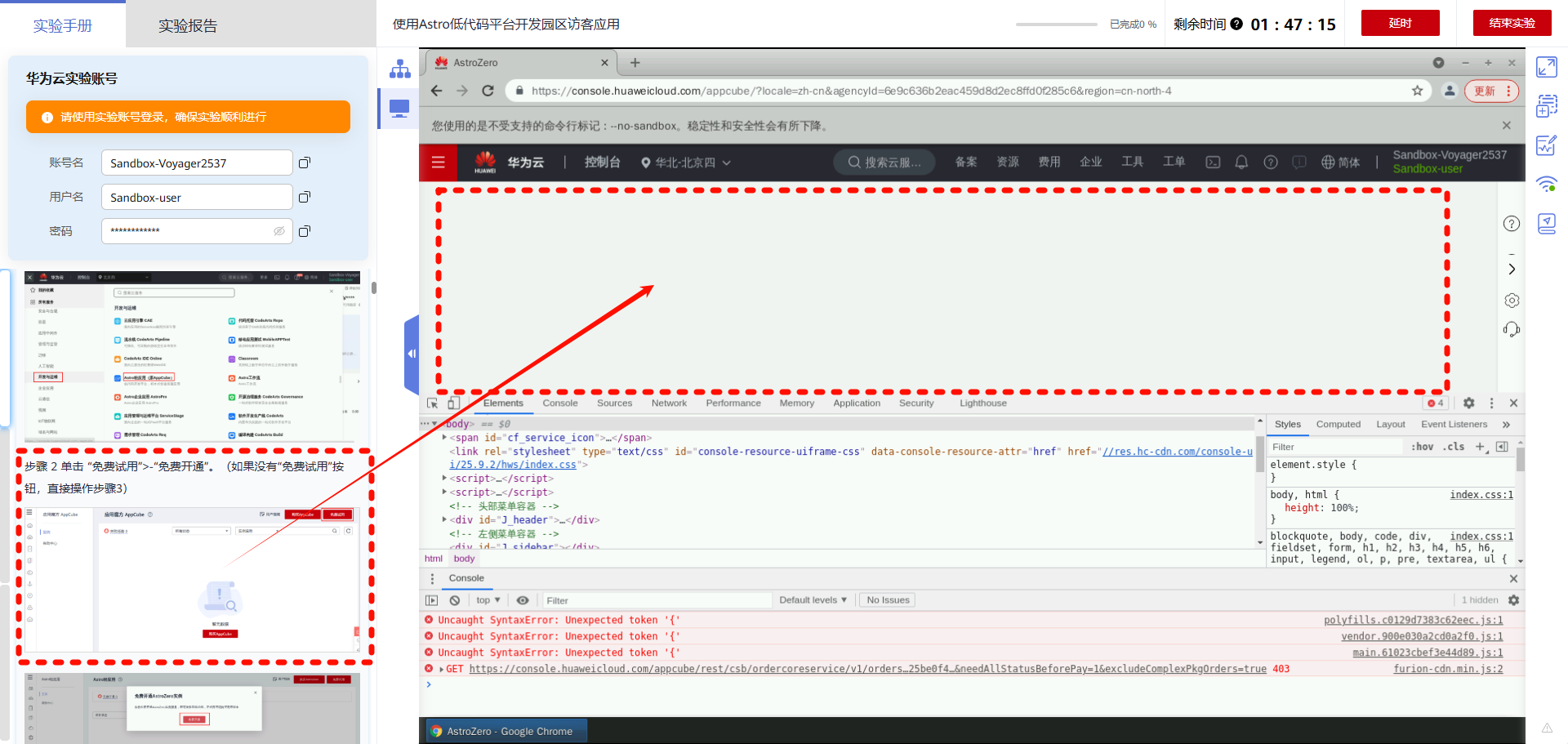Clear the console with the ban icon
Image resolution: width=1568 pixels, height=744 pixels.
455,600
